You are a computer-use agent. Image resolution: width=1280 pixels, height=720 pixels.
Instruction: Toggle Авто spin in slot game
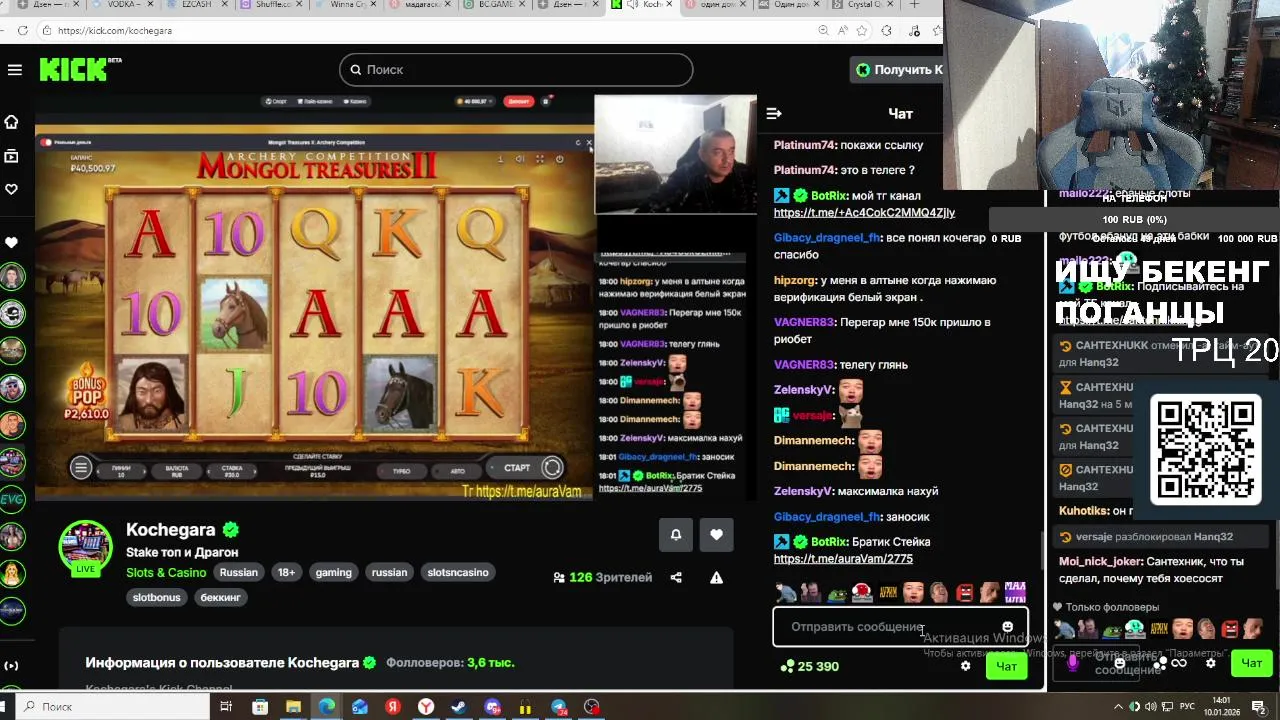(x=457, y=470)
